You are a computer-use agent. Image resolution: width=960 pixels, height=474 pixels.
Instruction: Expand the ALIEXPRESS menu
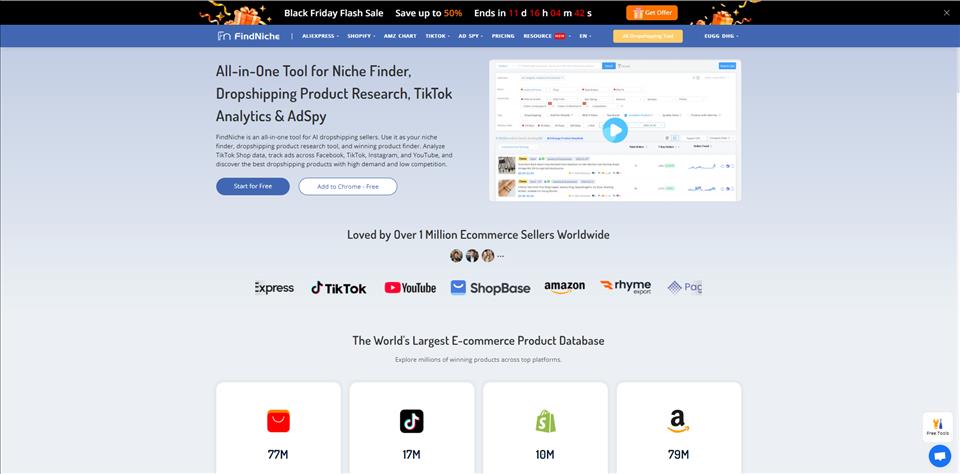pyautogui.click(x=320, y=36)
